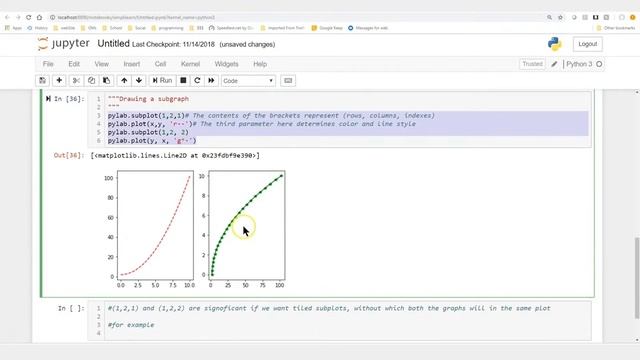Click browser forward arrow

[18, 17]
